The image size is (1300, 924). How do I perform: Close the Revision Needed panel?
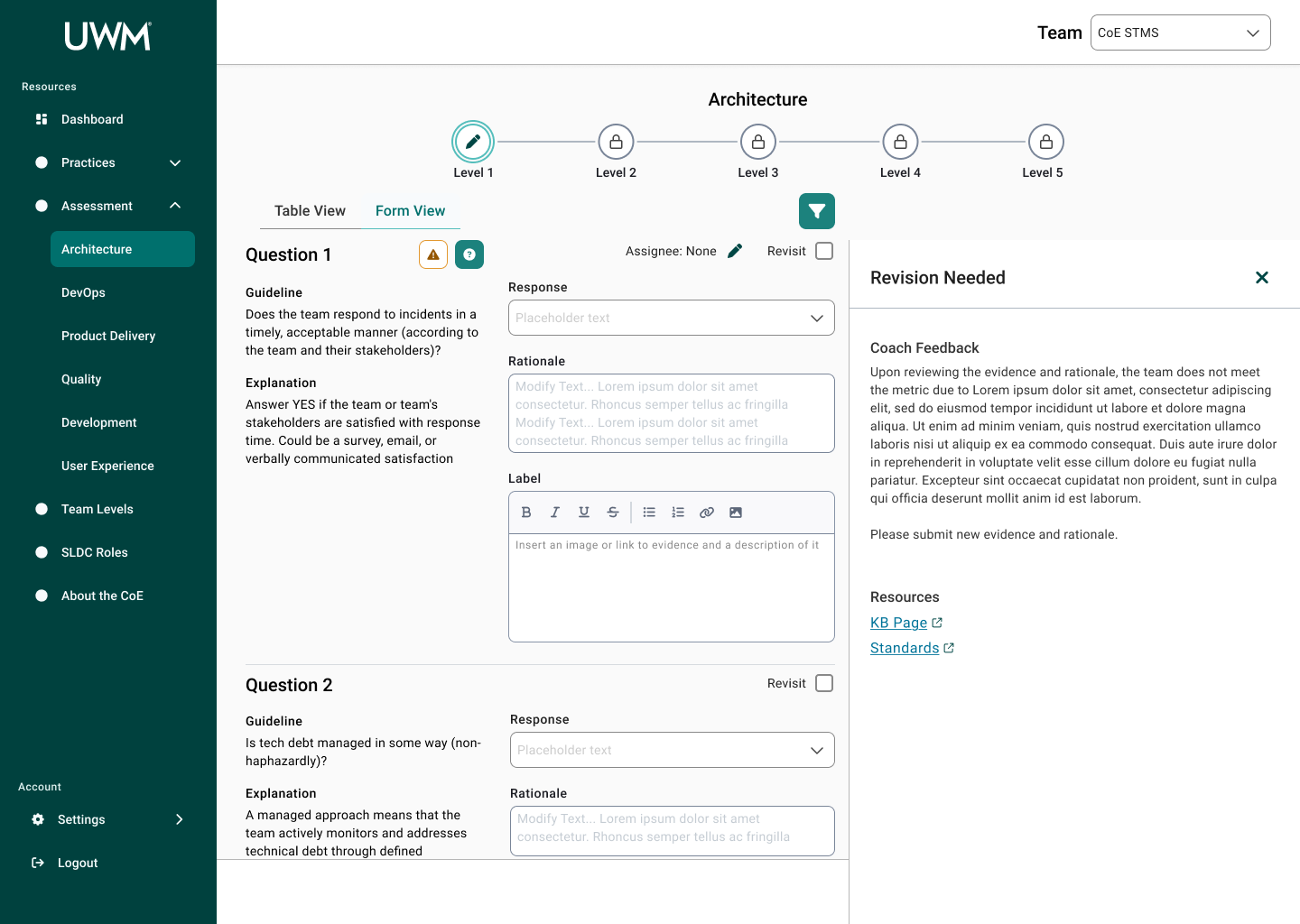pyautogui.click(x=1262, y=278)
